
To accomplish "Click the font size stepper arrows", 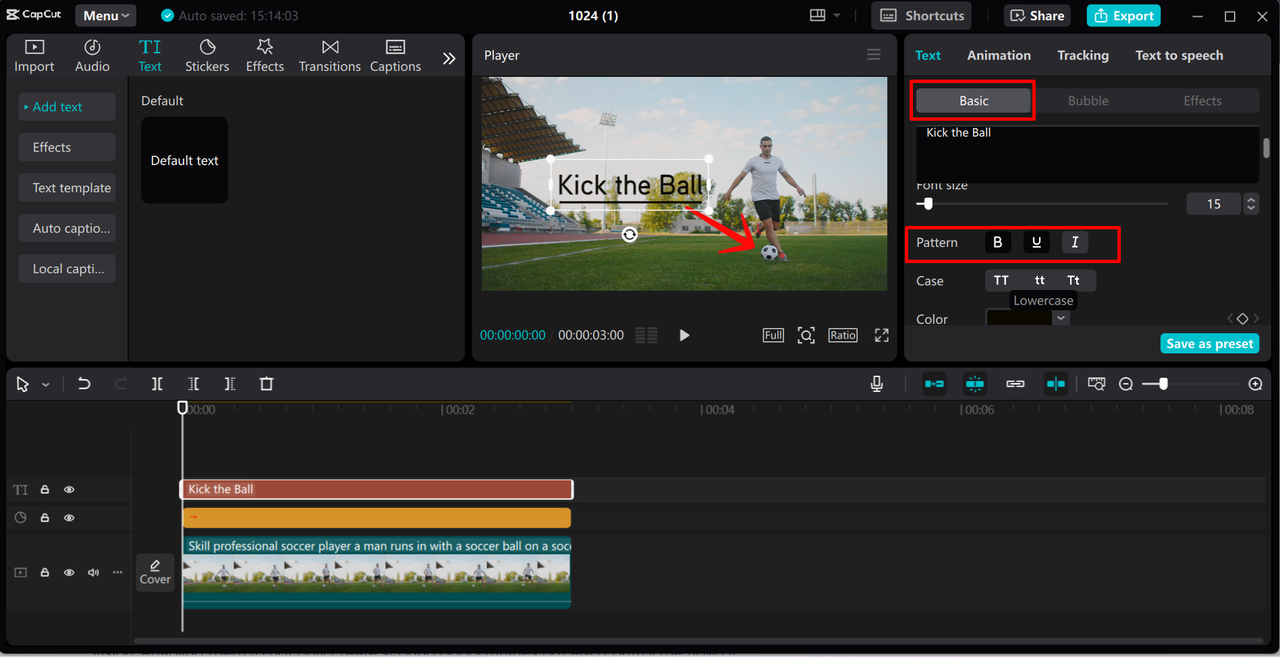I will pos(1250,204).
